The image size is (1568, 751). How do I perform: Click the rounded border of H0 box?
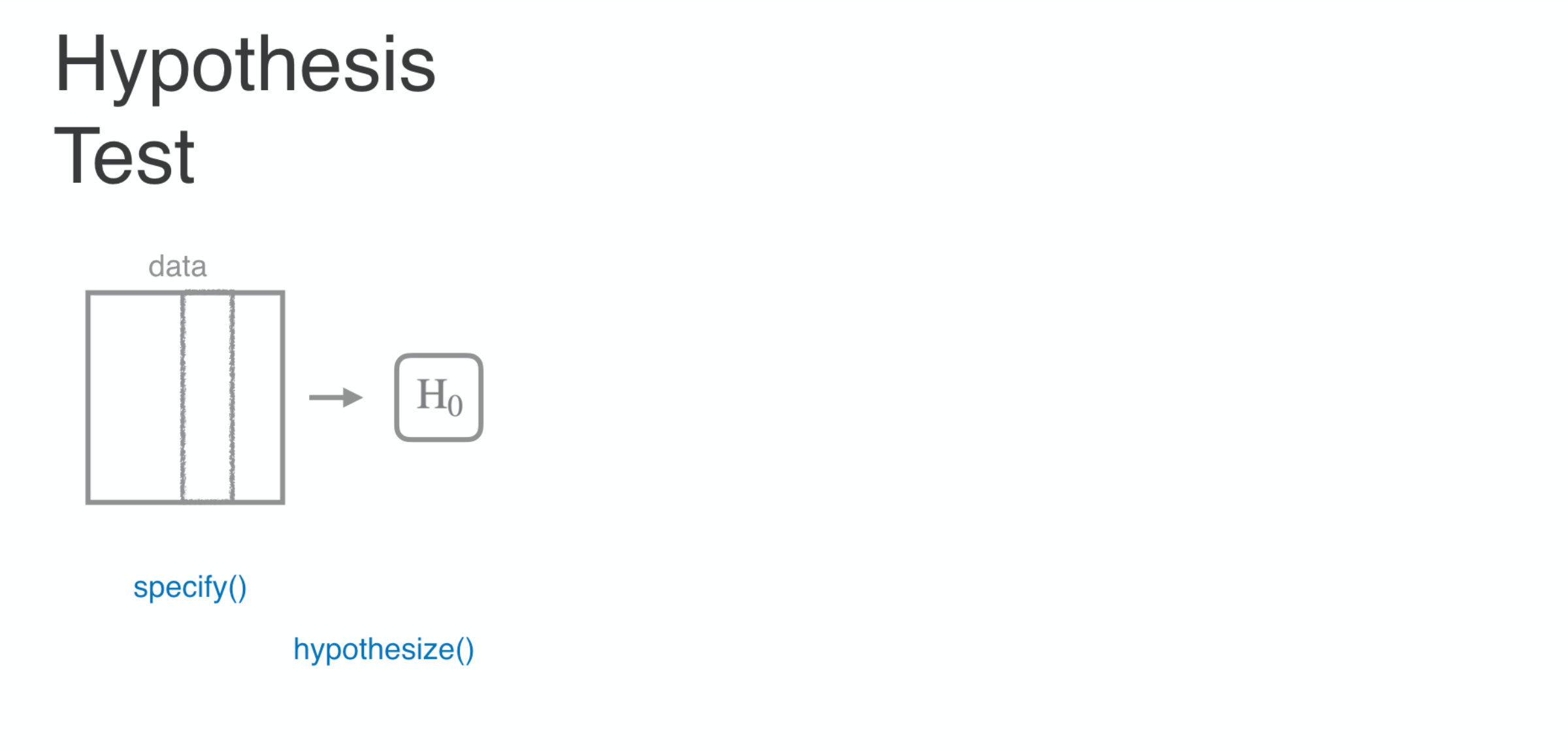point(438,356)
